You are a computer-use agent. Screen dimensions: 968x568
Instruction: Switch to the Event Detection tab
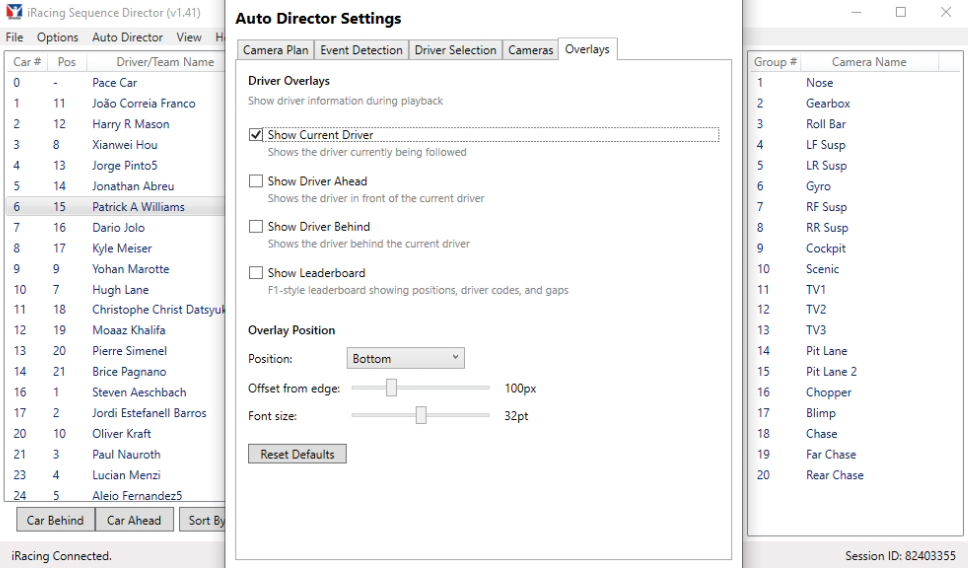[x=361, y=50]
